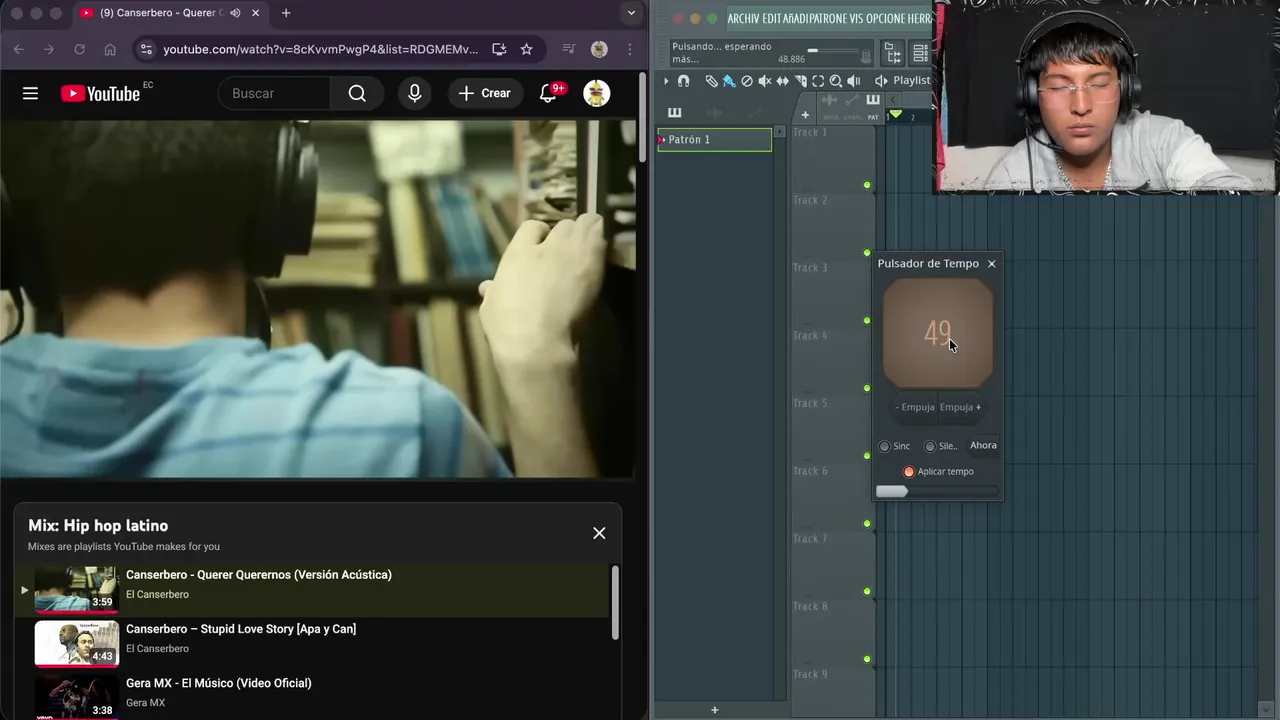Image resolution: width=1280 pixels, height=720 pixels.
Task: Open the channel rack icon in FL toolbar
Action: point(920,53)
